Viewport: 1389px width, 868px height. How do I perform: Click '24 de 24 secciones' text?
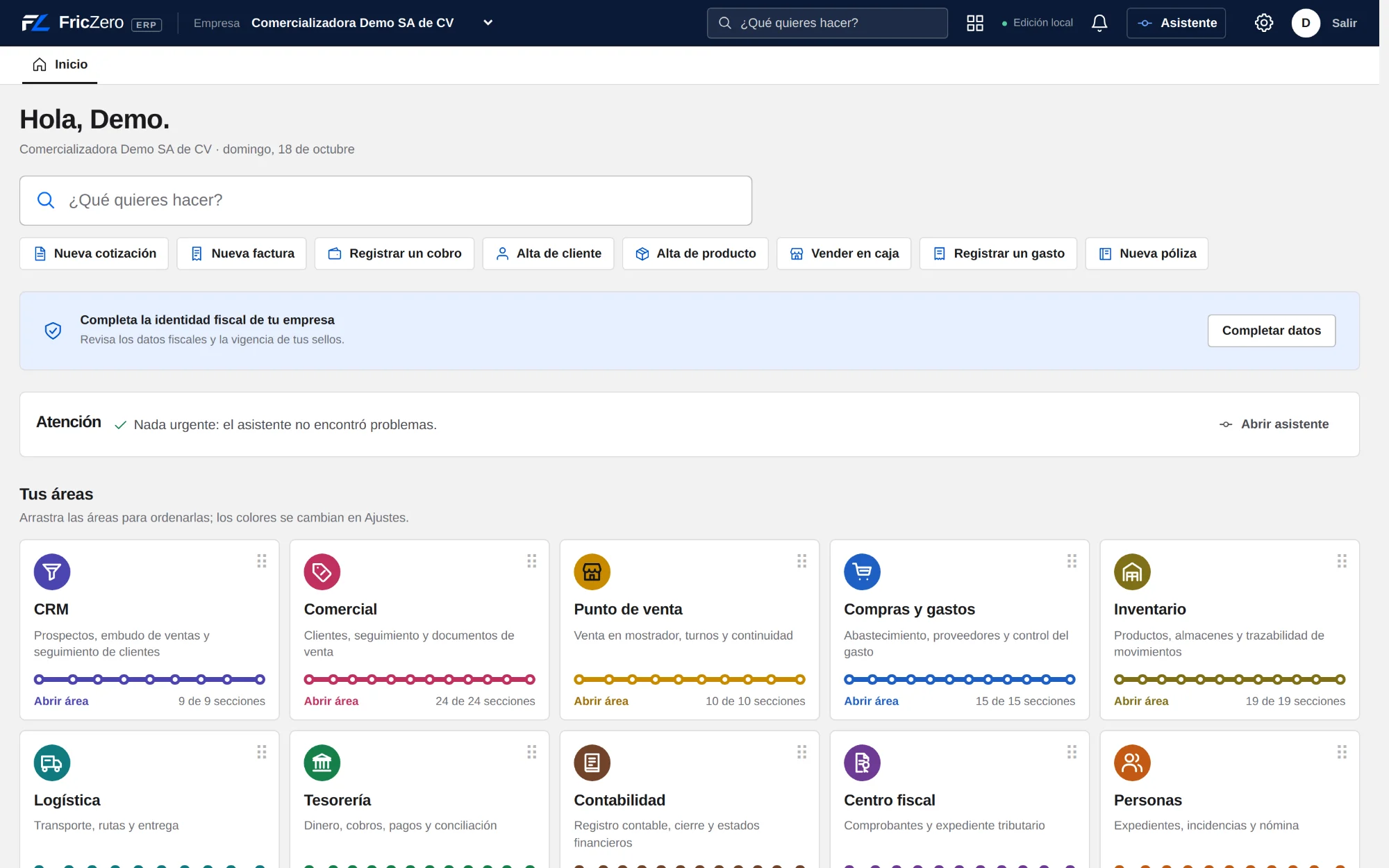(x=485, y=701)
